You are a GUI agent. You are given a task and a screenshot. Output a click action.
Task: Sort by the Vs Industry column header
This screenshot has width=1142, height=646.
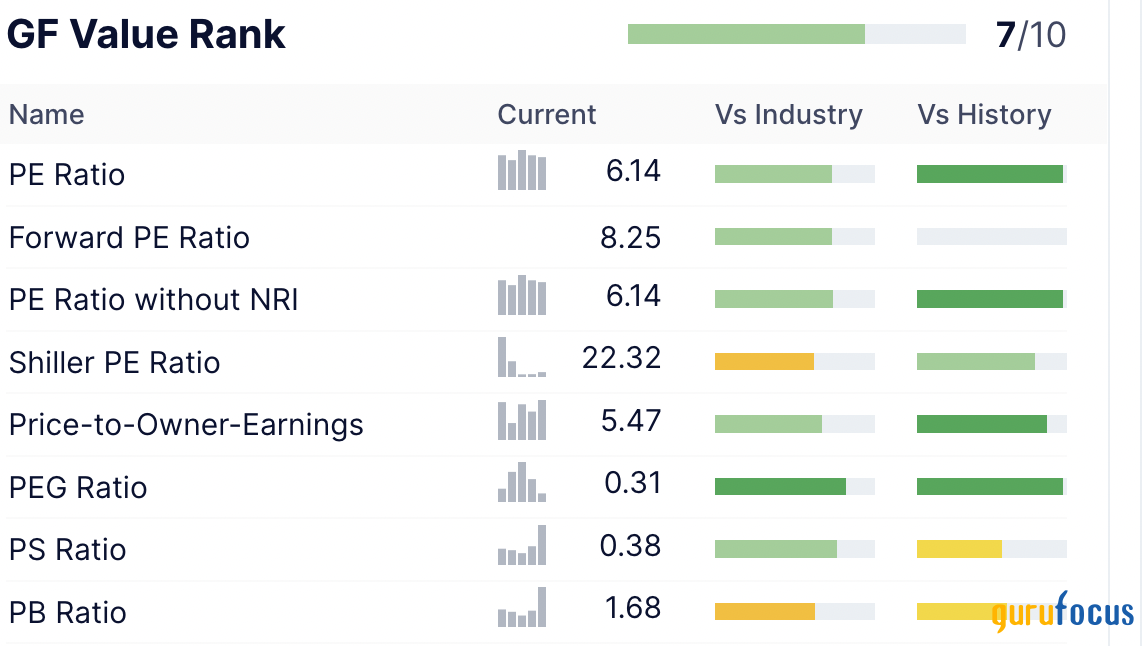coord(788,115)
